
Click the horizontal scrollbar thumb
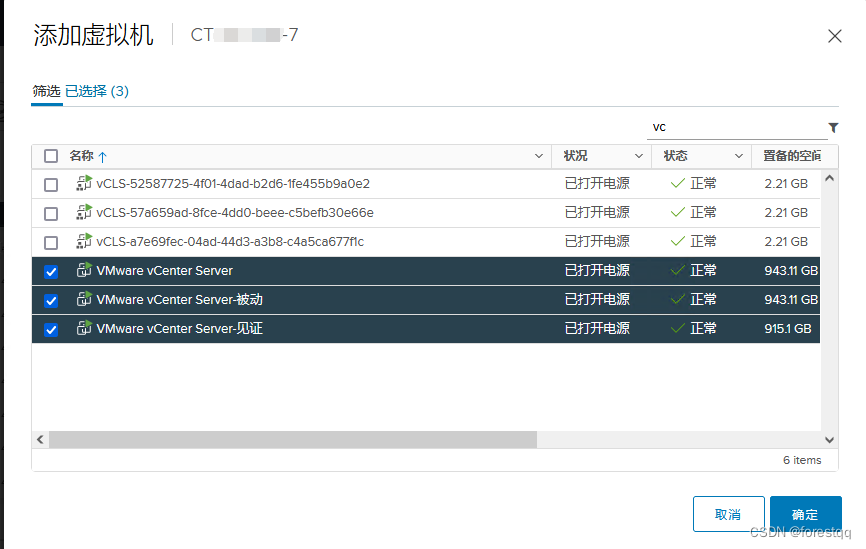click(x=293, y=440)
